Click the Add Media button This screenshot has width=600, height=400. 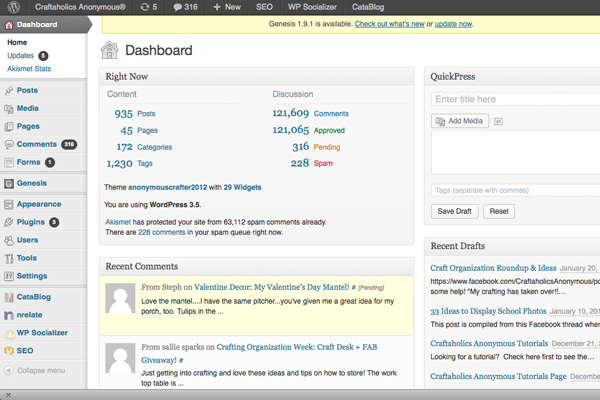point(460,121)
